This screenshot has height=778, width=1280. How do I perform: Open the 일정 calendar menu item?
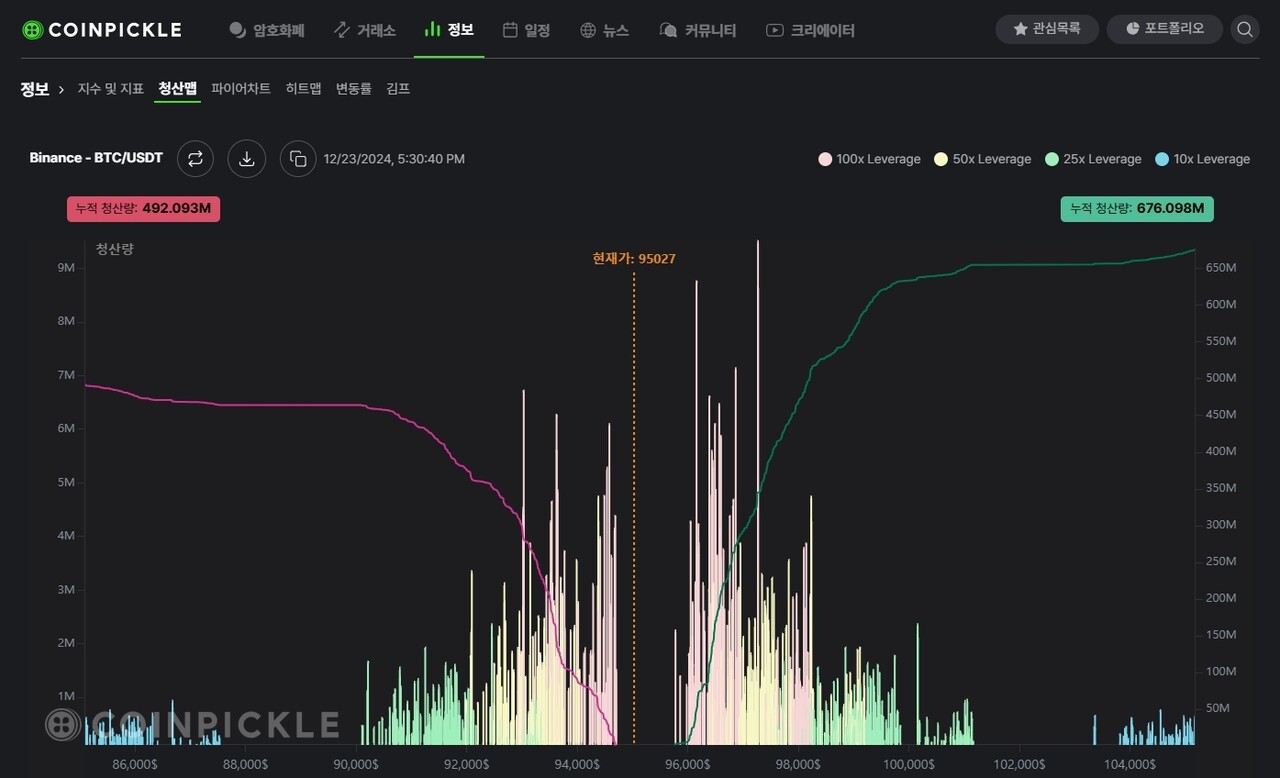pyautogui.click(x=526, y=30)
